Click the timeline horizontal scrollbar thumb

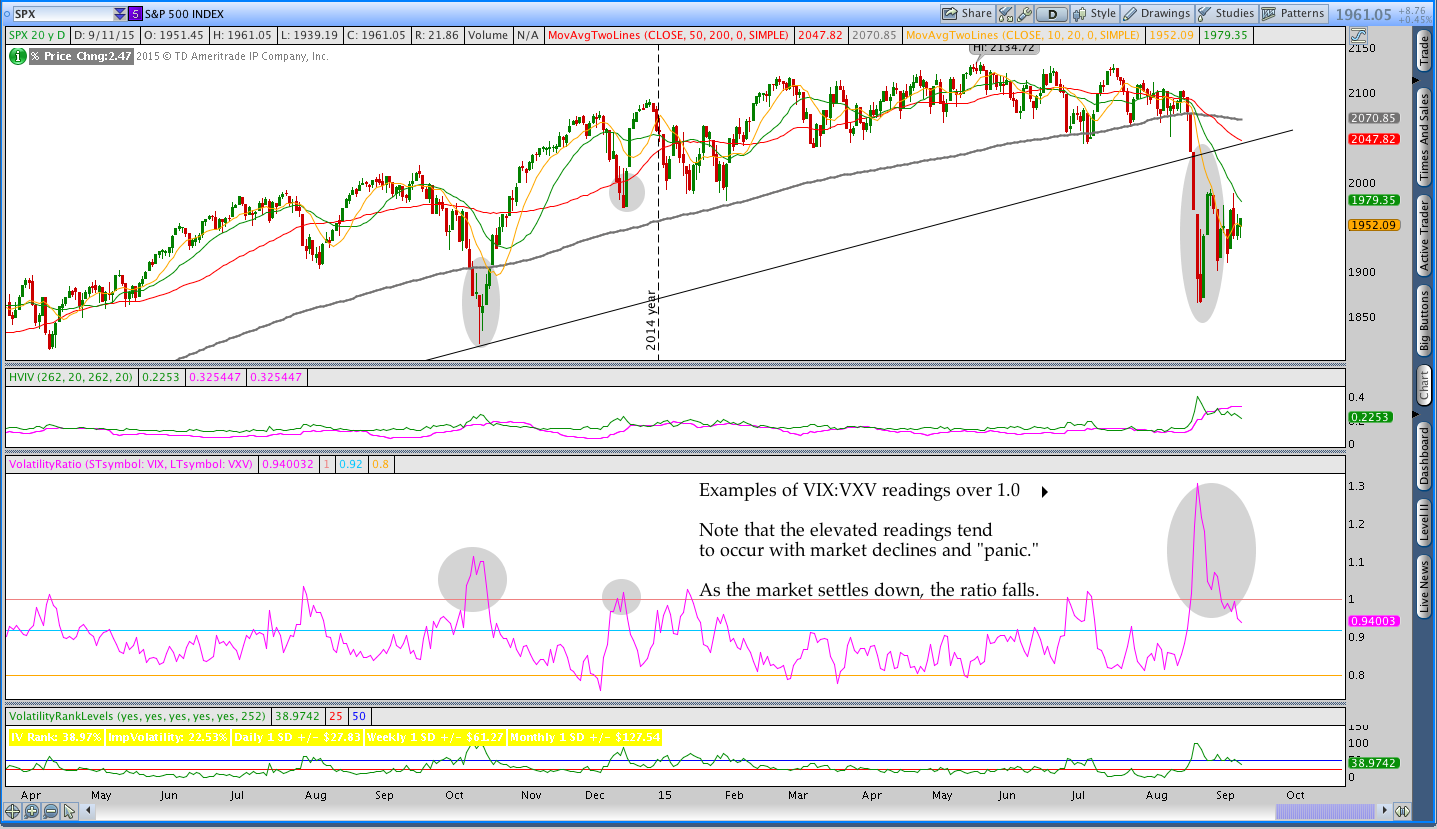click(1325, 811)
